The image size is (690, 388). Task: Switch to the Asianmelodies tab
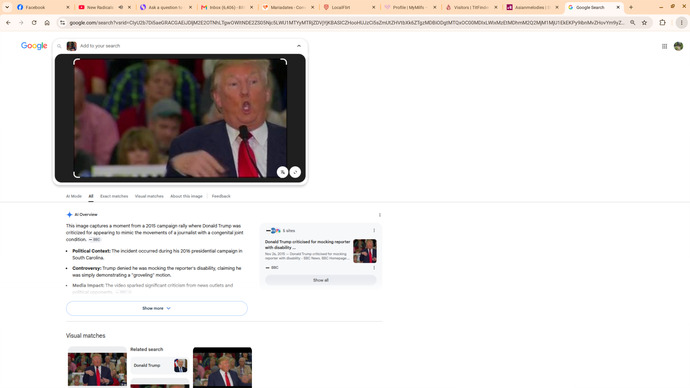(532, 7)
